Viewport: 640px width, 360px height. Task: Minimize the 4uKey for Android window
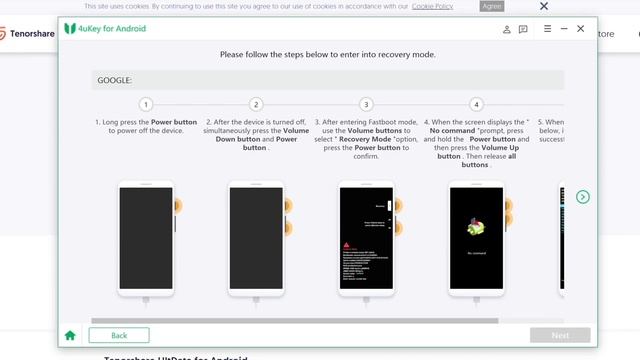564,29
